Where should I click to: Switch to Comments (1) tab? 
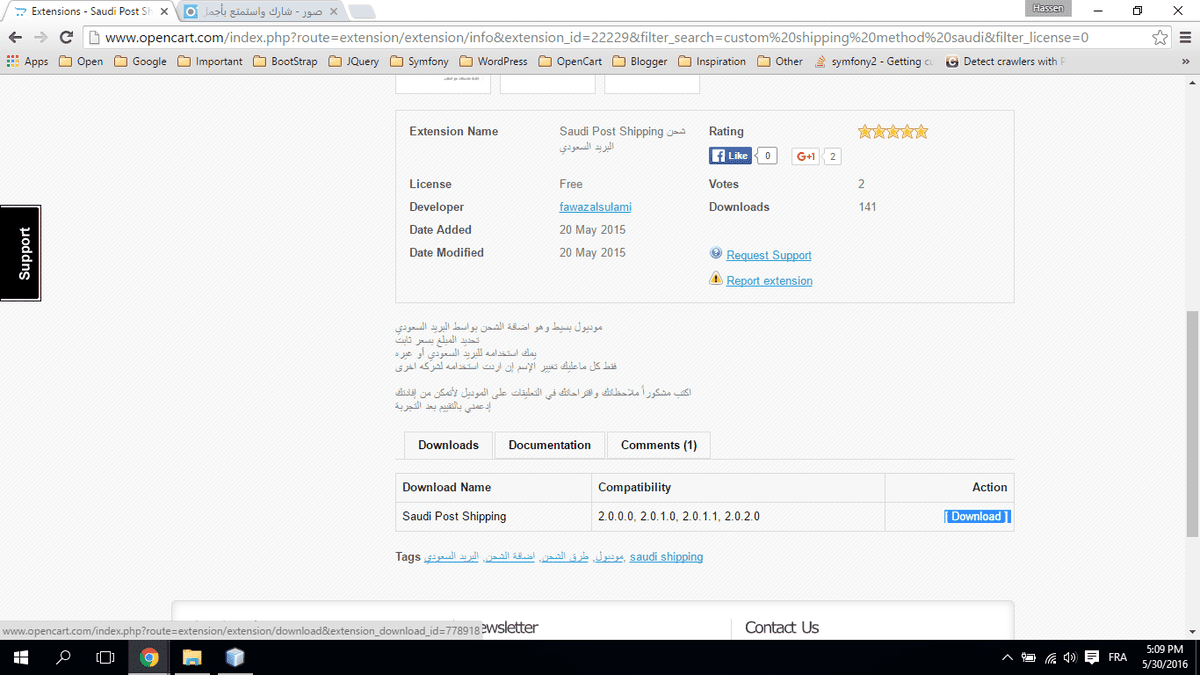pos(659,445)
